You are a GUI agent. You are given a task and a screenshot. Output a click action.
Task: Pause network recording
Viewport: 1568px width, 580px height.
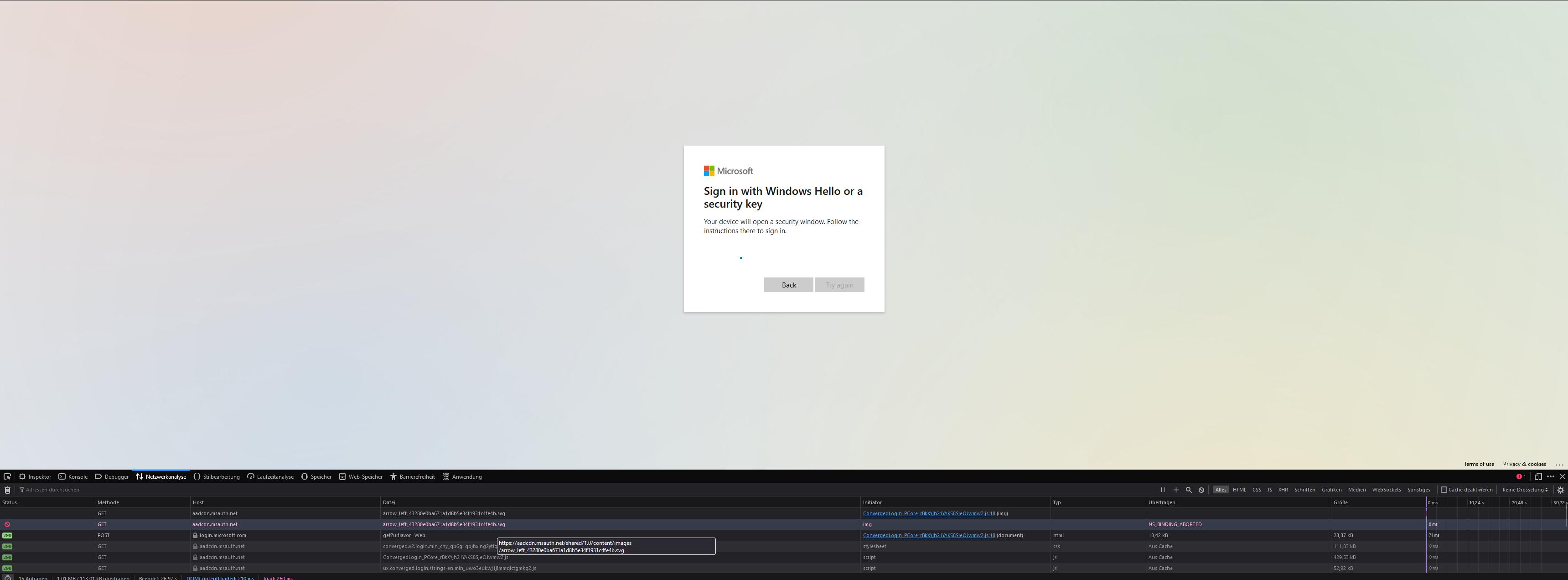pos(1163,490)
